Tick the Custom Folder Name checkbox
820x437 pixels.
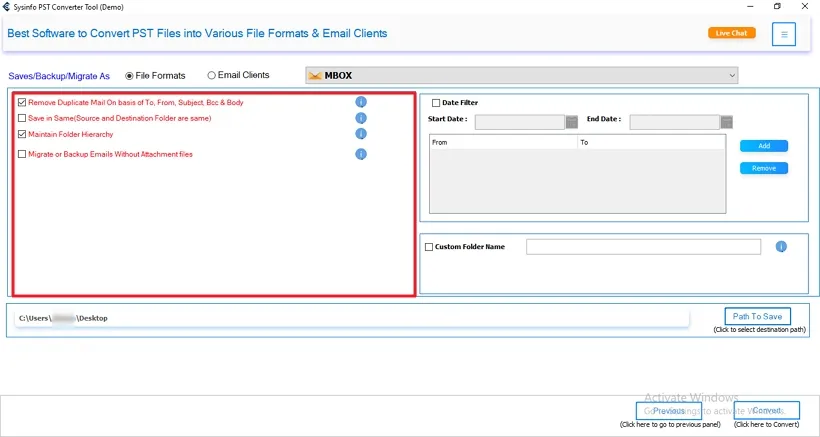click(429, 247)
